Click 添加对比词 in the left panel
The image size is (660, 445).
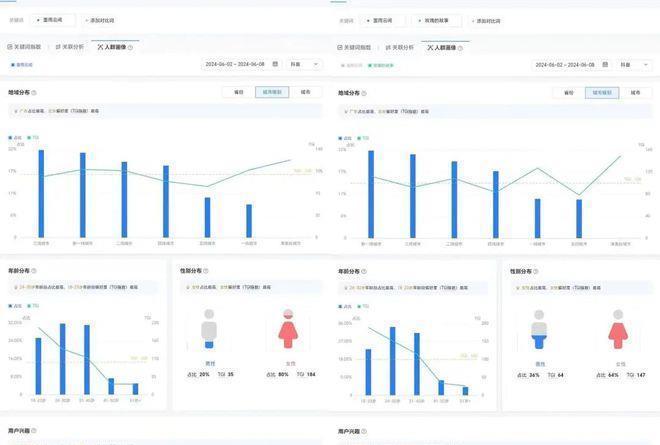pyautogui.click(x=102, y=19)
